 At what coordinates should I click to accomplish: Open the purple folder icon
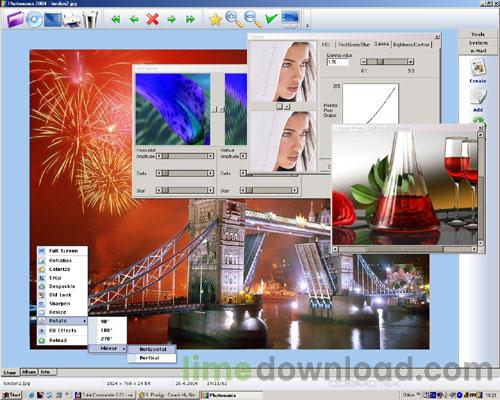pyautogui.click(x=15, y=19)
